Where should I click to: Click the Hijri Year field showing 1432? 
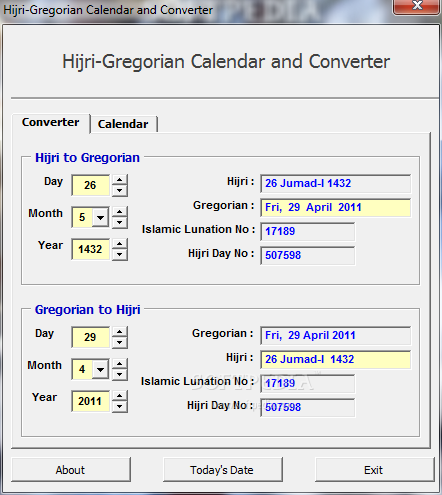pyautogui.click(x=90, y=249)
